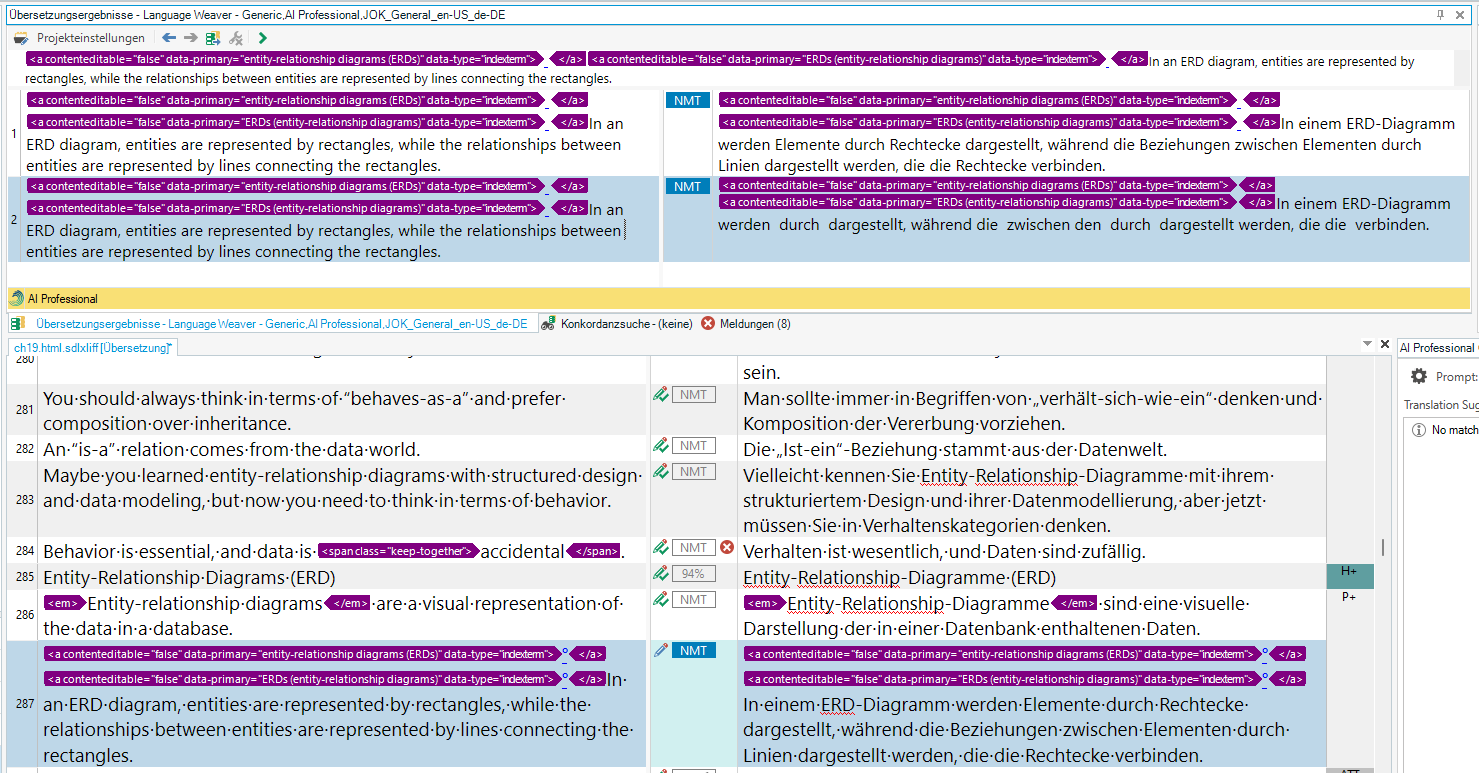
Task: Pin the Übersetzungsergebnisse panel
Action: [x=1440, y=14]
